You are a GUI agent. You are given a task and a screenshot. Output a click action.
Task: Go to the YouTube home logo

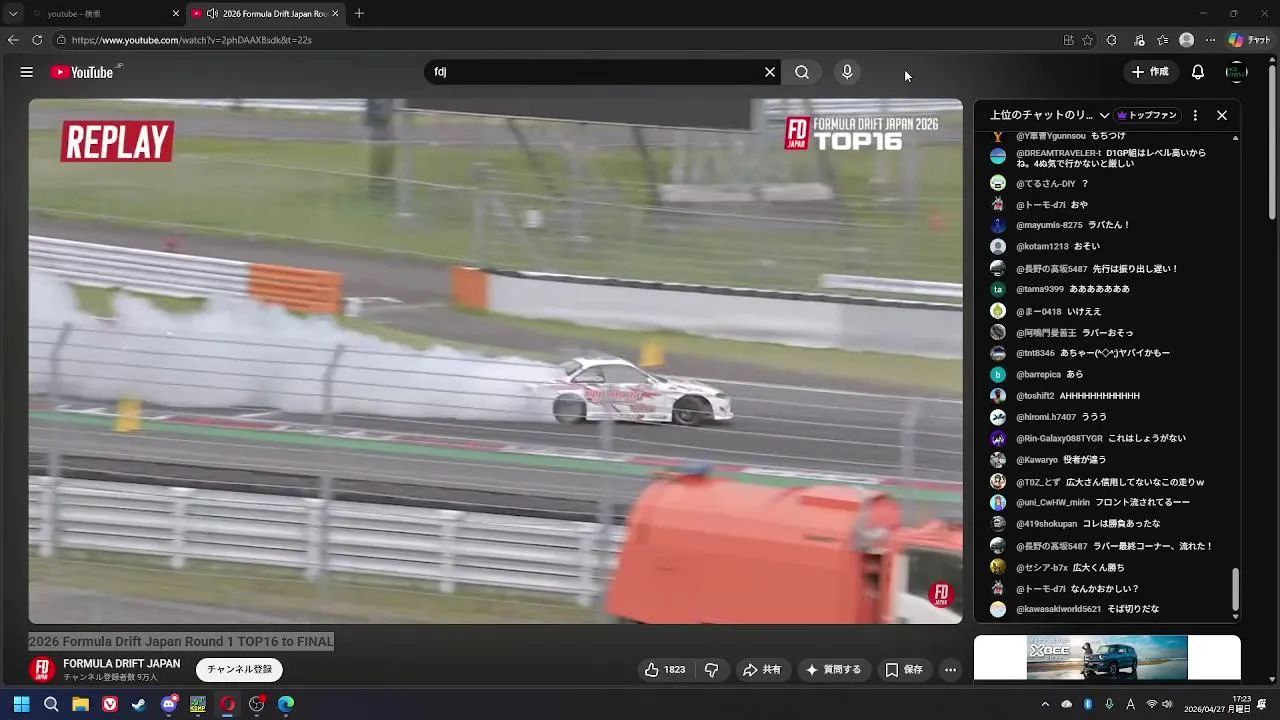pos(84,72)
